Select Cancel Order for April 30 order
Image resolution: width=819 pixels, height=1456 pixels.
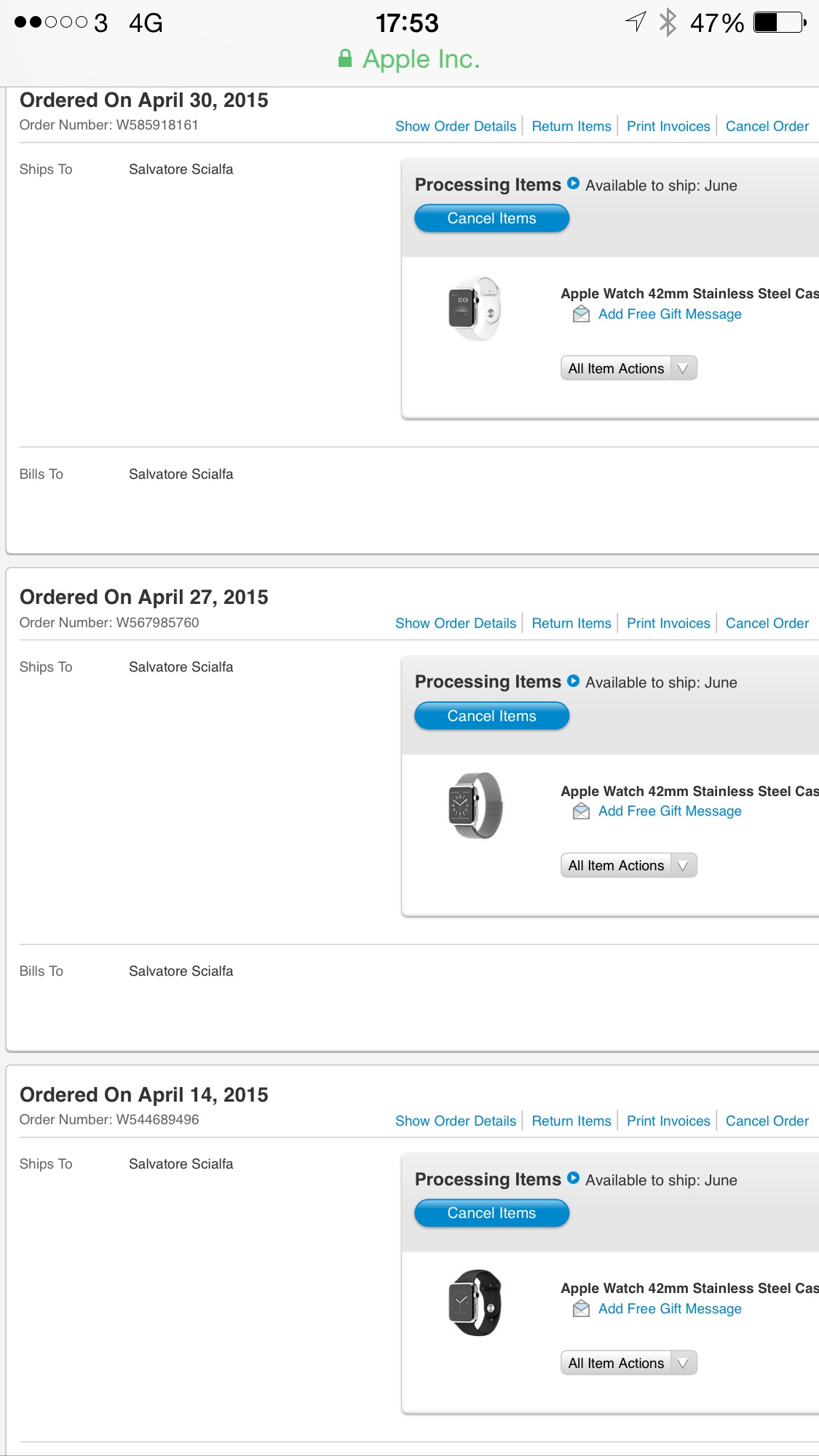coord(767,126)
